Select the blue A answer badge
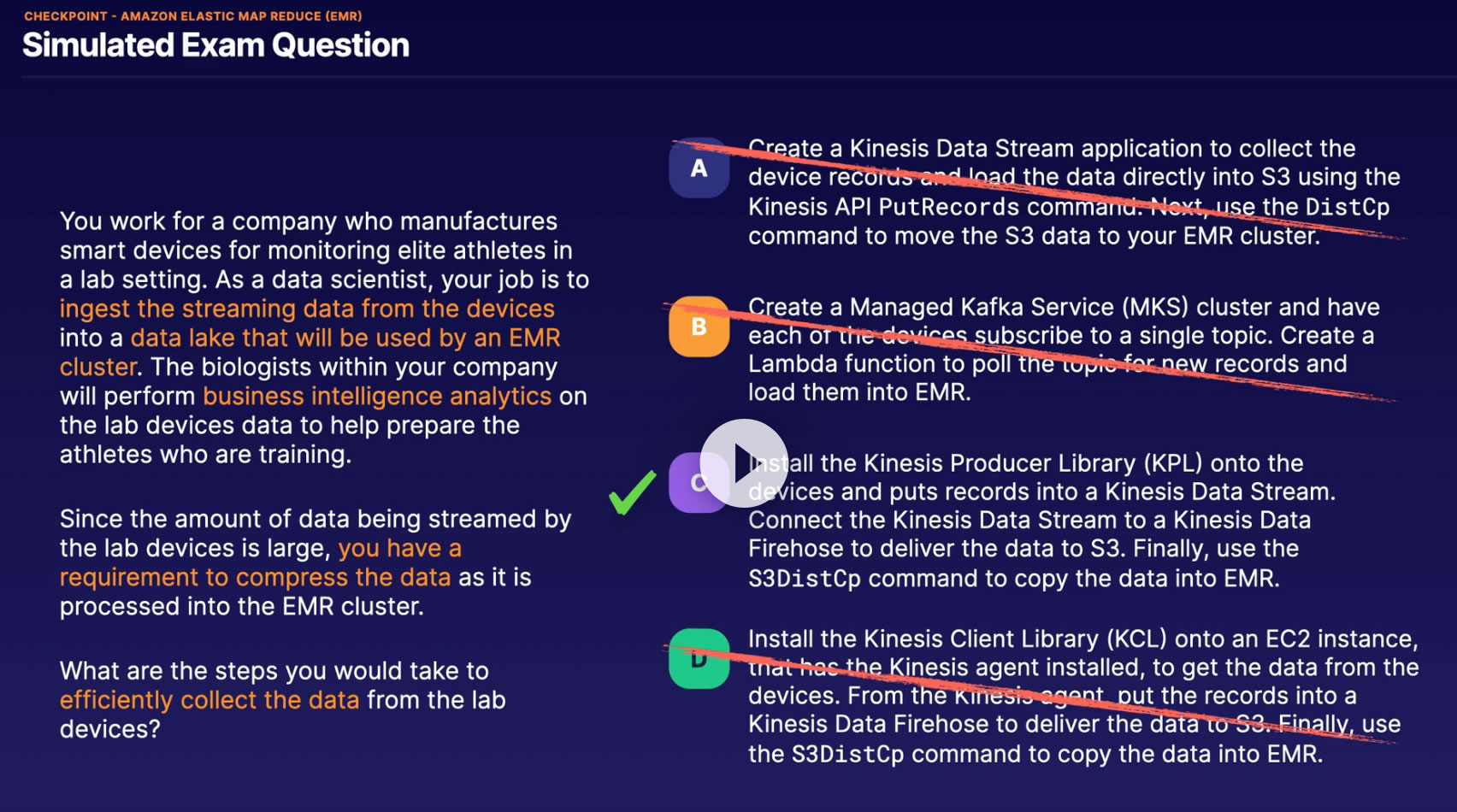Viewport: 1457px width, 812px height. (699, 168)
